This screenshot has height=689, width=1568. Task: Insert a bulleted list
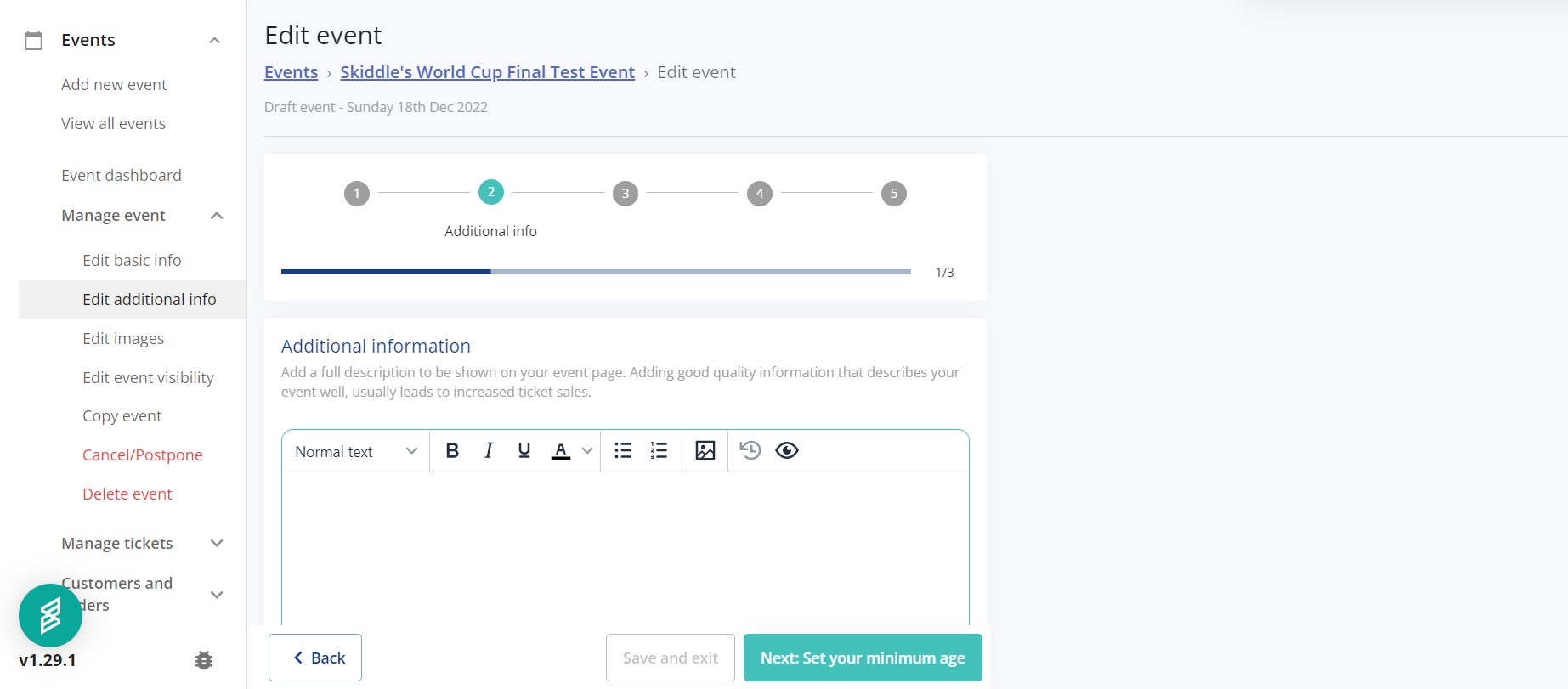click(x=623, y=451)
